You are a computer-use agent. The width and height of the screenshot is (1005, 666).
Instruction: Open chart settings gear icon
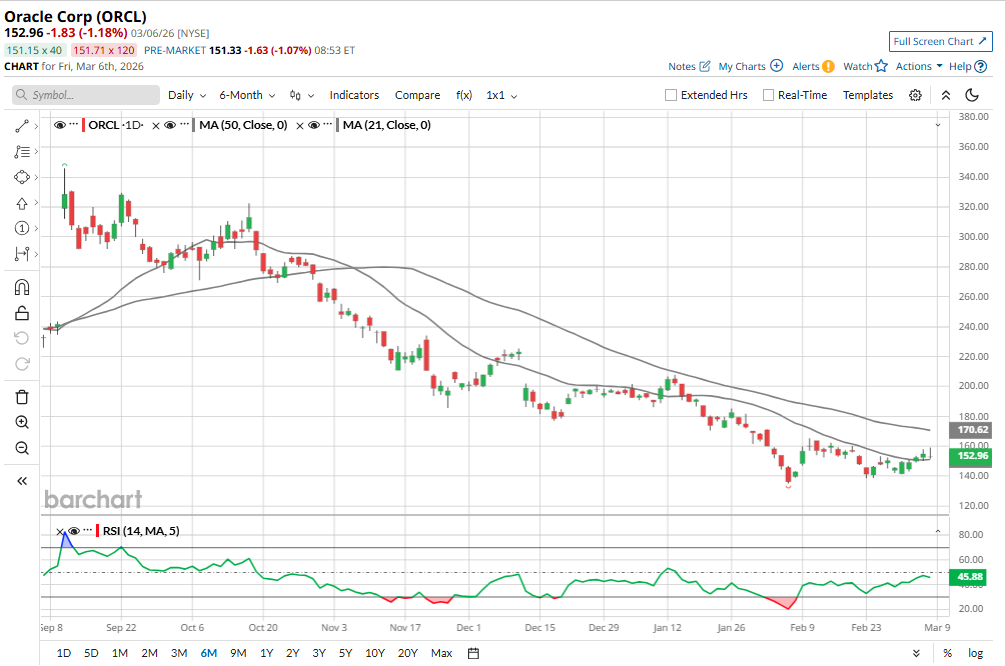coord(915,95)
